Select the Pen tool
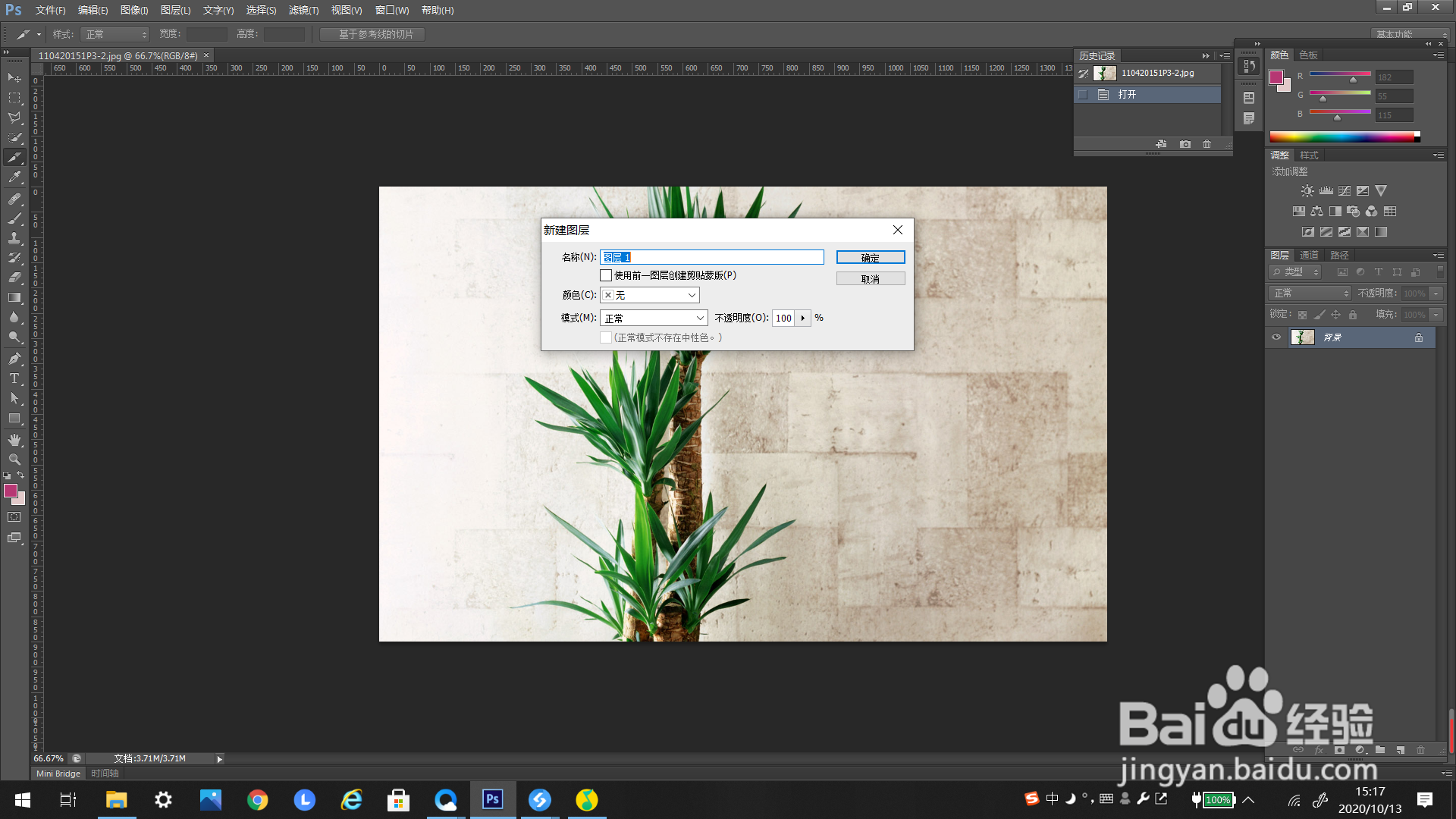Screen dimensions: 1456x819 [x=14, y=359]
